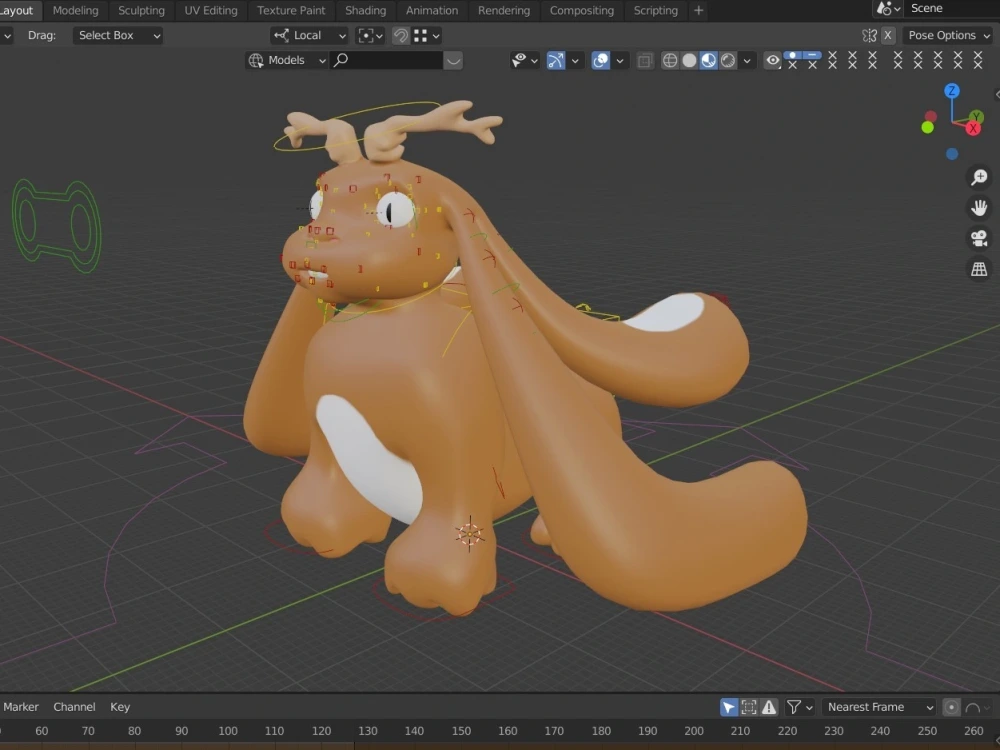This screenshot has width=1000, height=750.
Task: Toggle the viewport gizmos button
Action: point(555,60)
